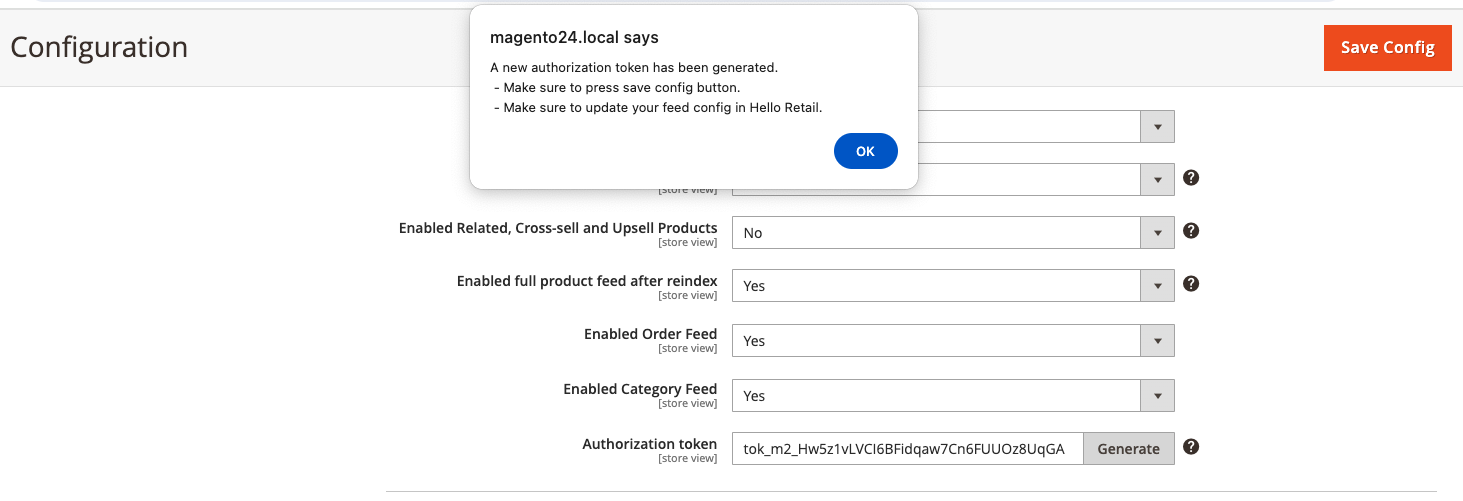Click the Authorization token text field
The height and width of the screenshot is (501, 1463).
click(x=907, y=449)
